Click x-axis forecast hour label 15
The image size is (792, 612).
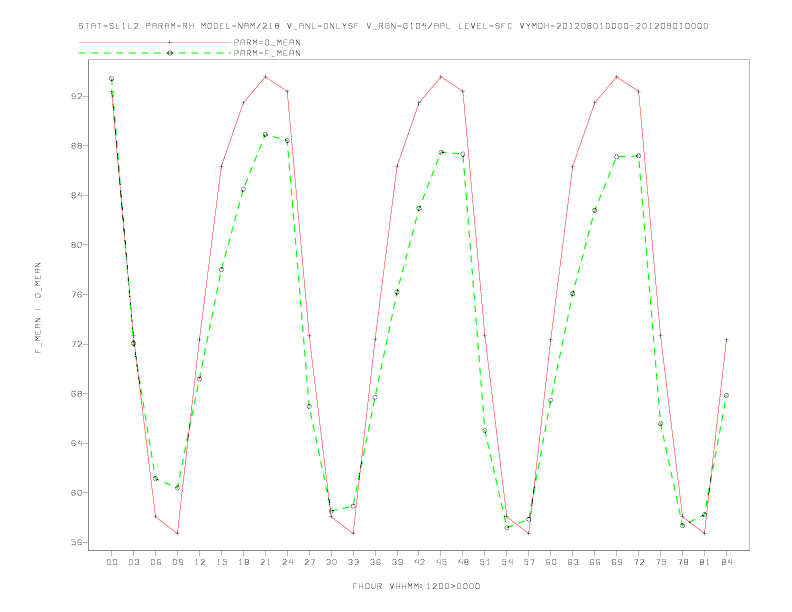tap(221, 562)
